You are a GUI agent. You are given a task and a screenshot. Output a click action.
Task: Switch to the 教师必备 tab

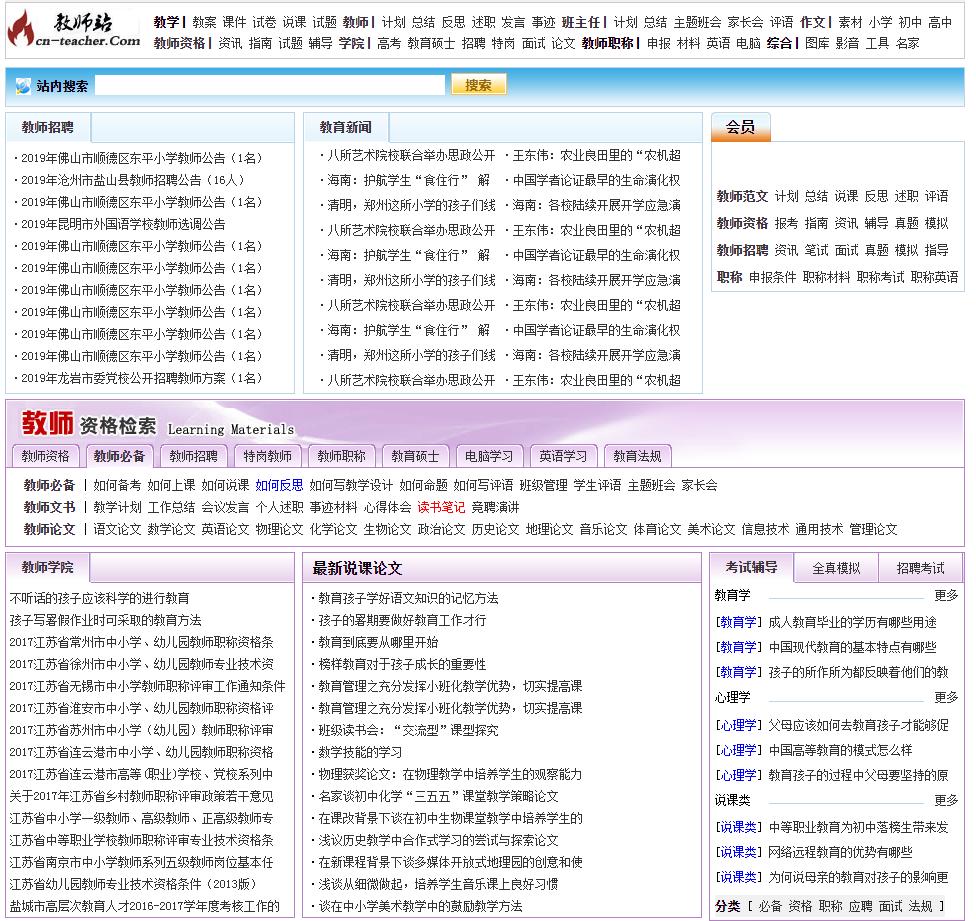119,456
